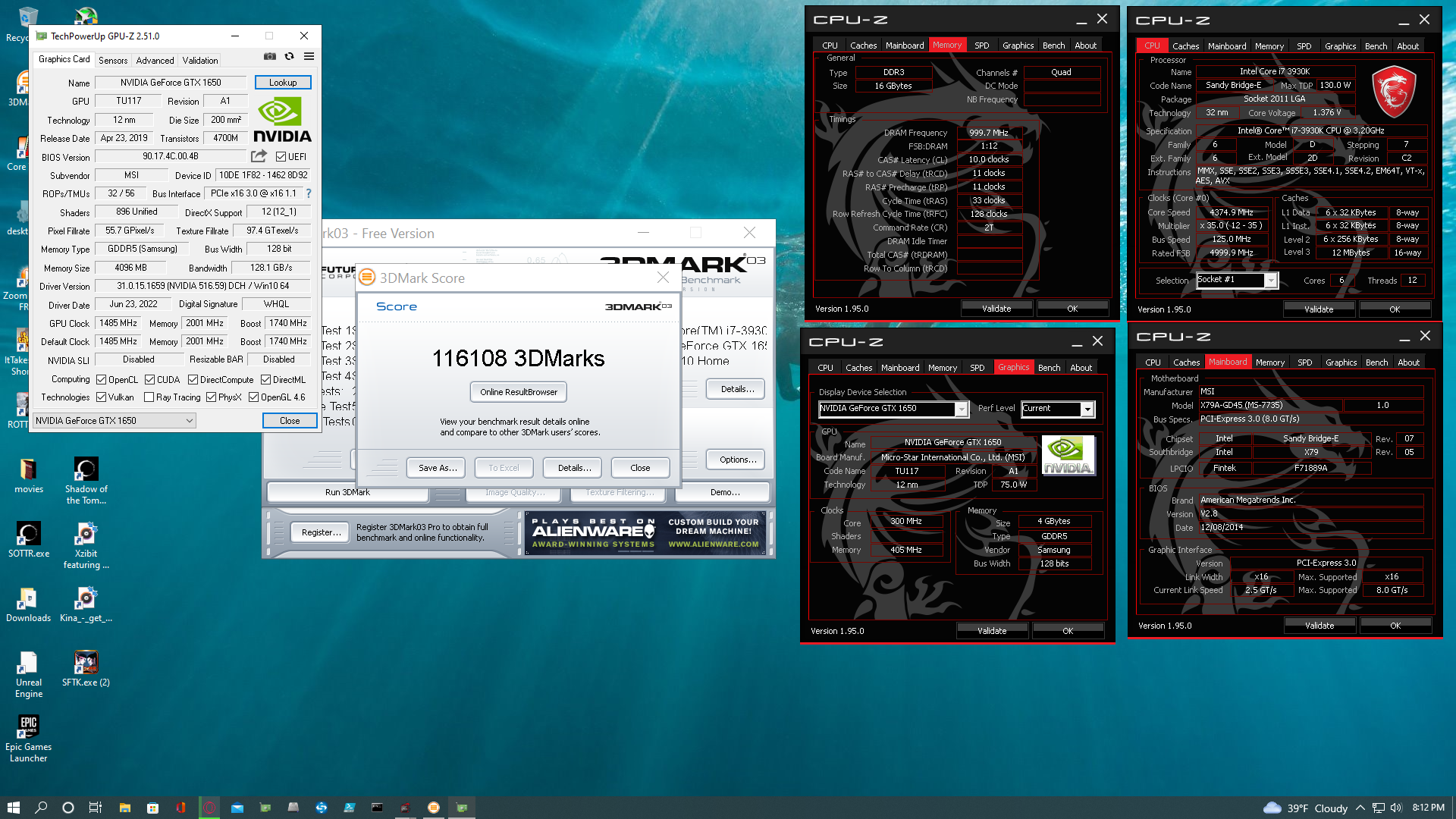Open taskbar search magnifier
The image size is (1456, 819).
41,808
